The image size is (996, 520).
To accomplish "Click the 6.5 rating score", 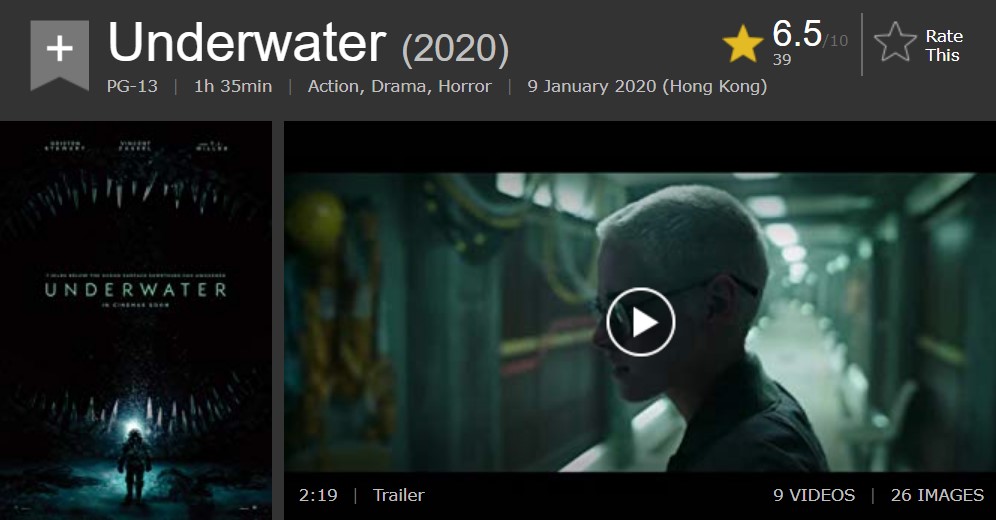I will [x=797, y=33].
